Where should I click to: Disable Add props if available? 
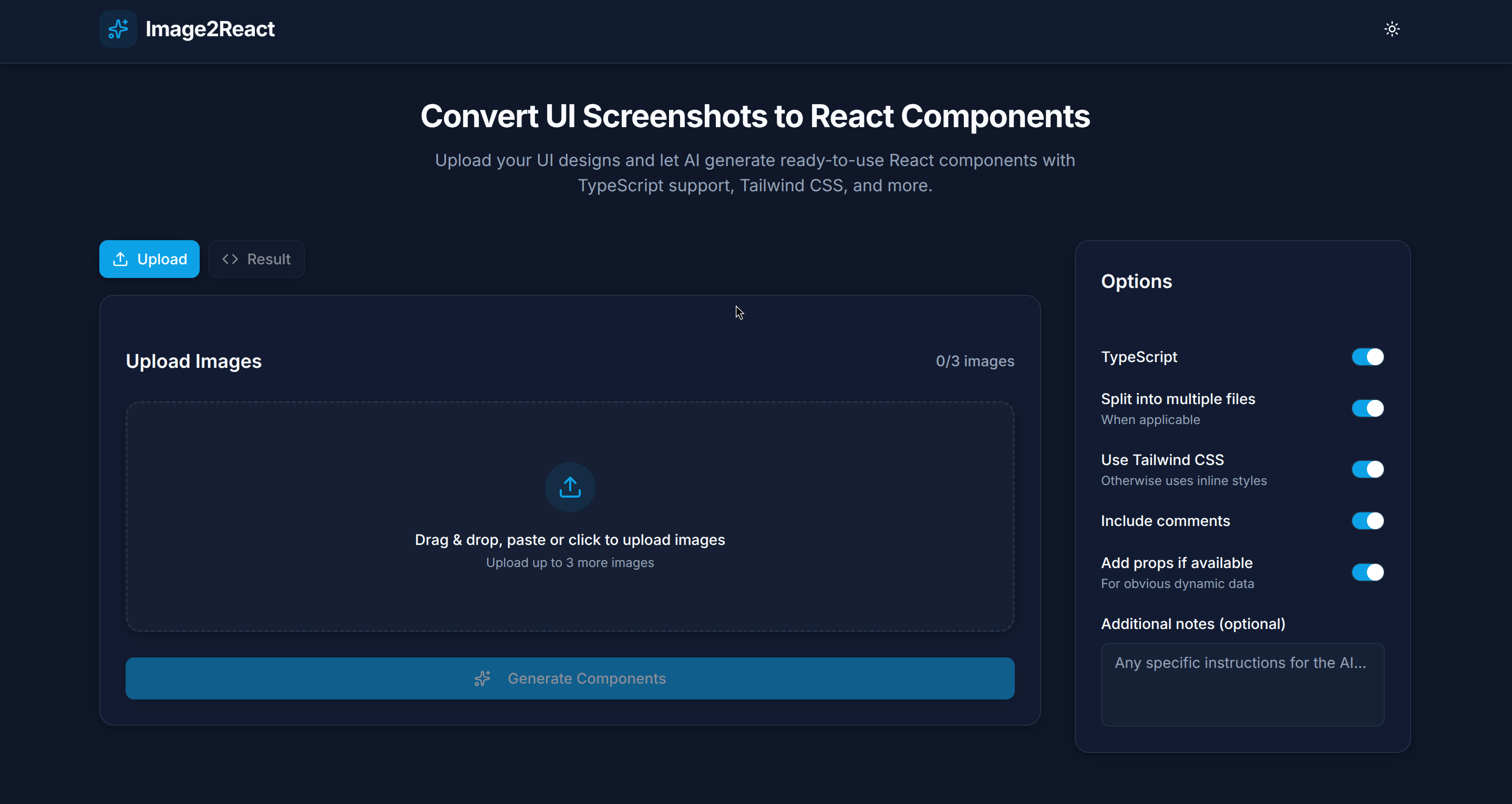[x=1367, y=572]
